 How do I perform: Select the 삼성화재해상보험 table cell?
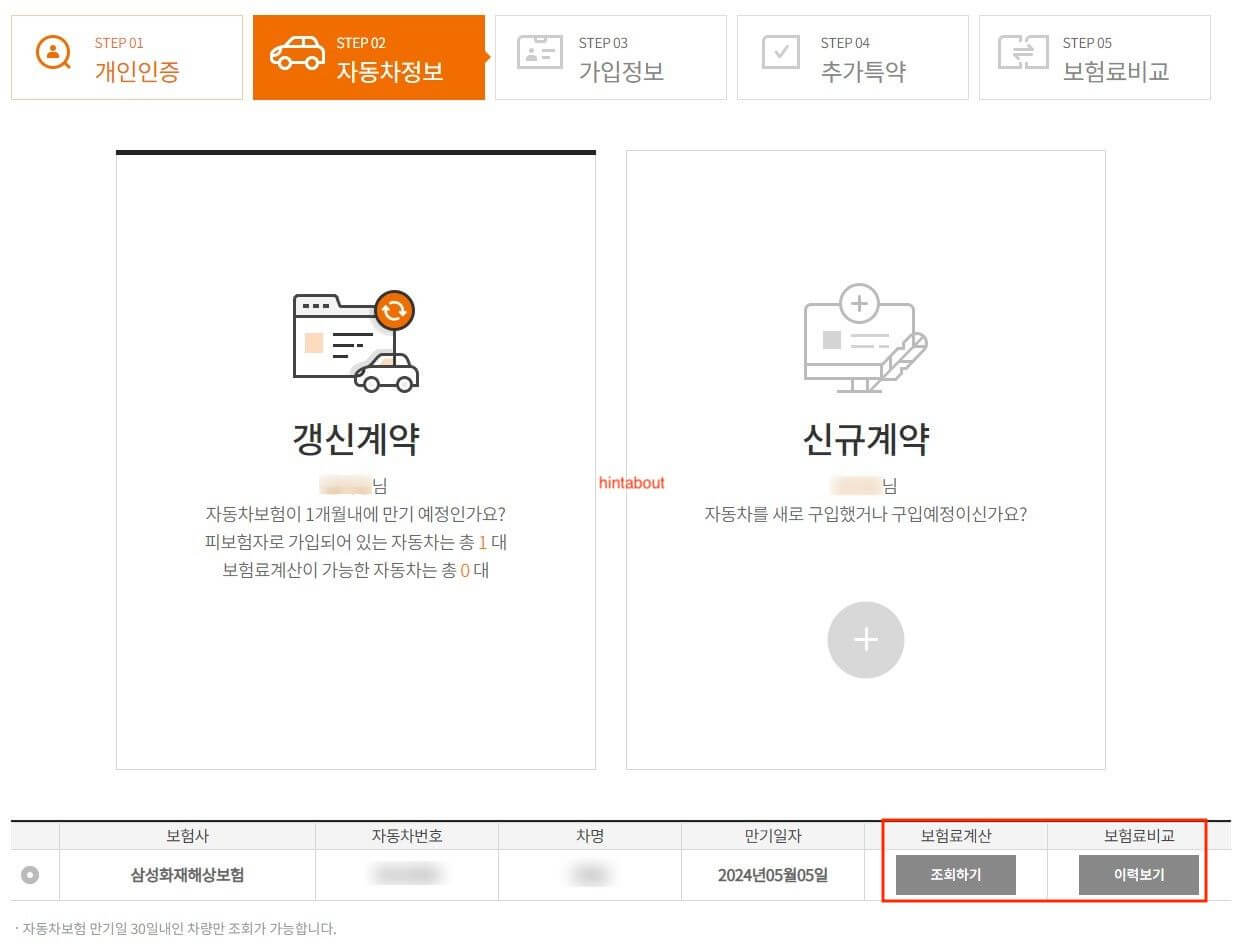pyautogui.click(x=187, y=875)
